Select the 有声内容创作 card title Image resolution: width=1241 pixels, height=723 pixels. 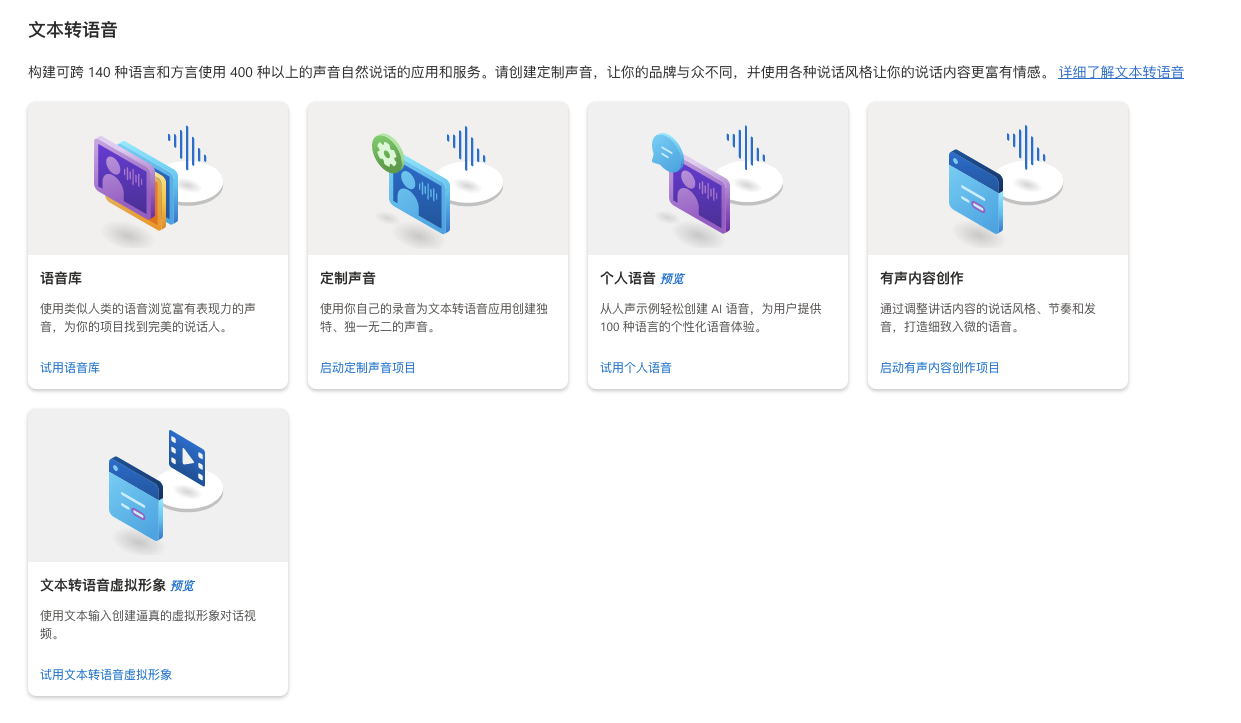tap(922, 278)
